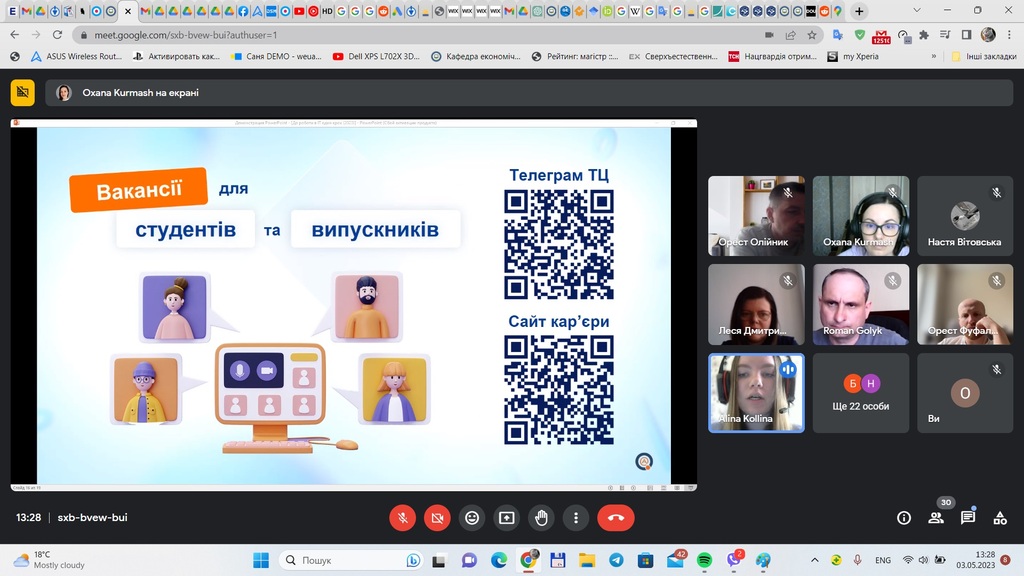Open the meeting details info icon
The image size is (1024, 576).
click(x=904, y=518)
